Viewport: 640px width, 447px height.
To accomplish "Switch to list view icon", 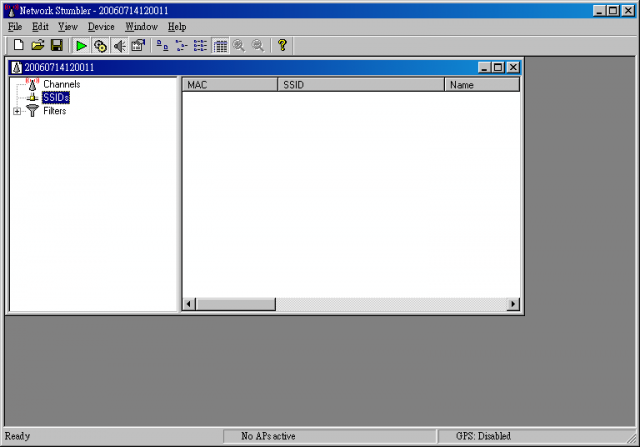I will tap(200, 45).
